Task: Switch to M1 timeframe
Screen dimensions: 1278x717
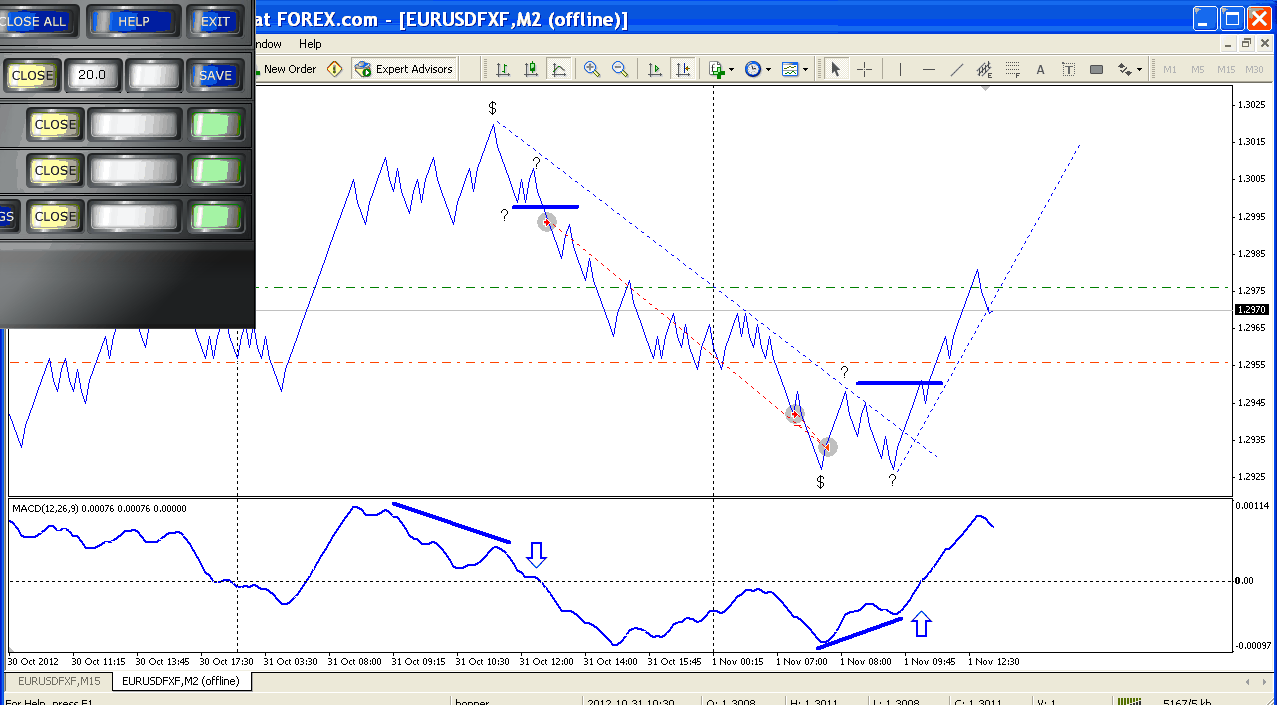Action: 1169,69
